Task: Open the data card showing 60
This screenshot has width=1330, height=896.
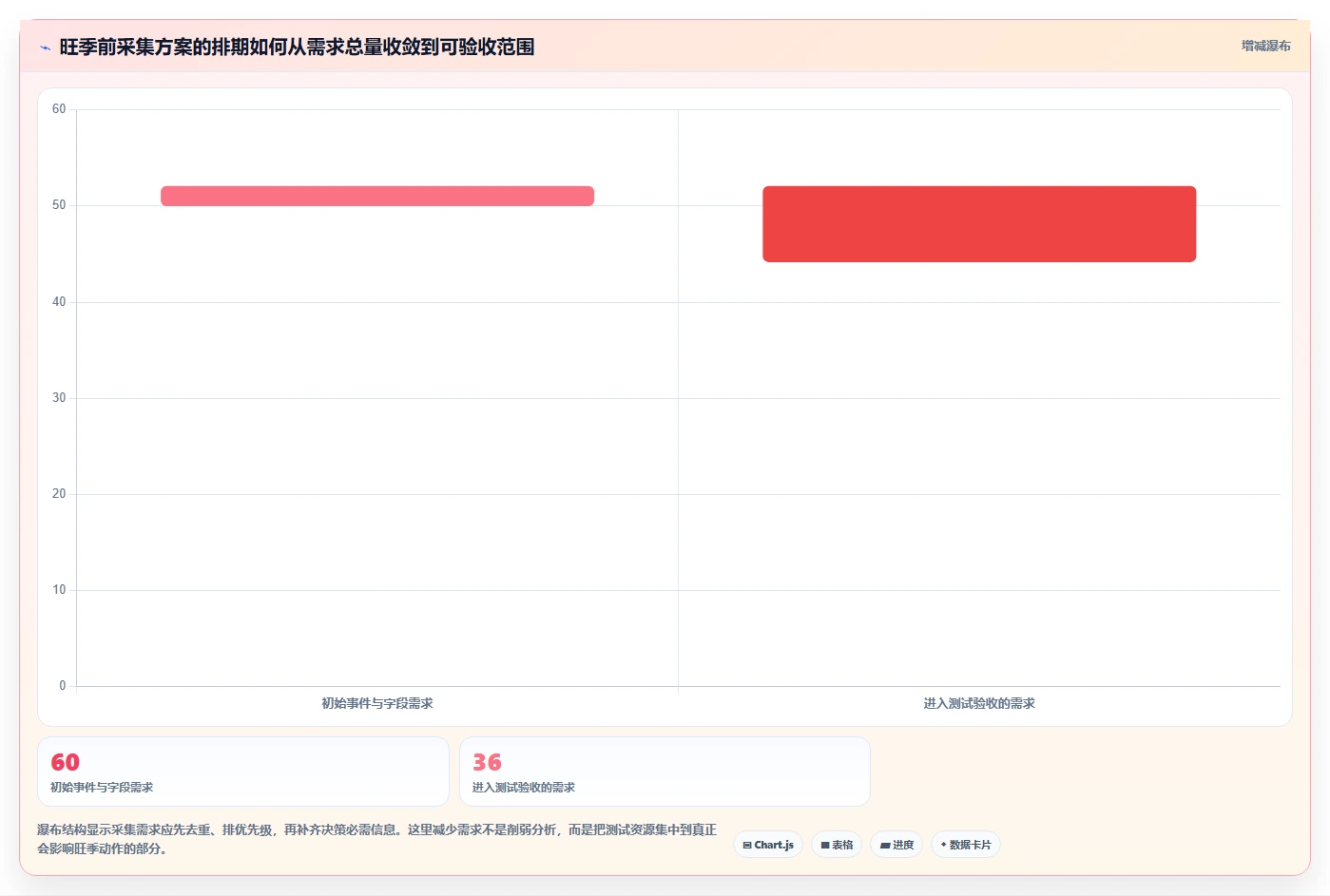Action: [243, 772]
